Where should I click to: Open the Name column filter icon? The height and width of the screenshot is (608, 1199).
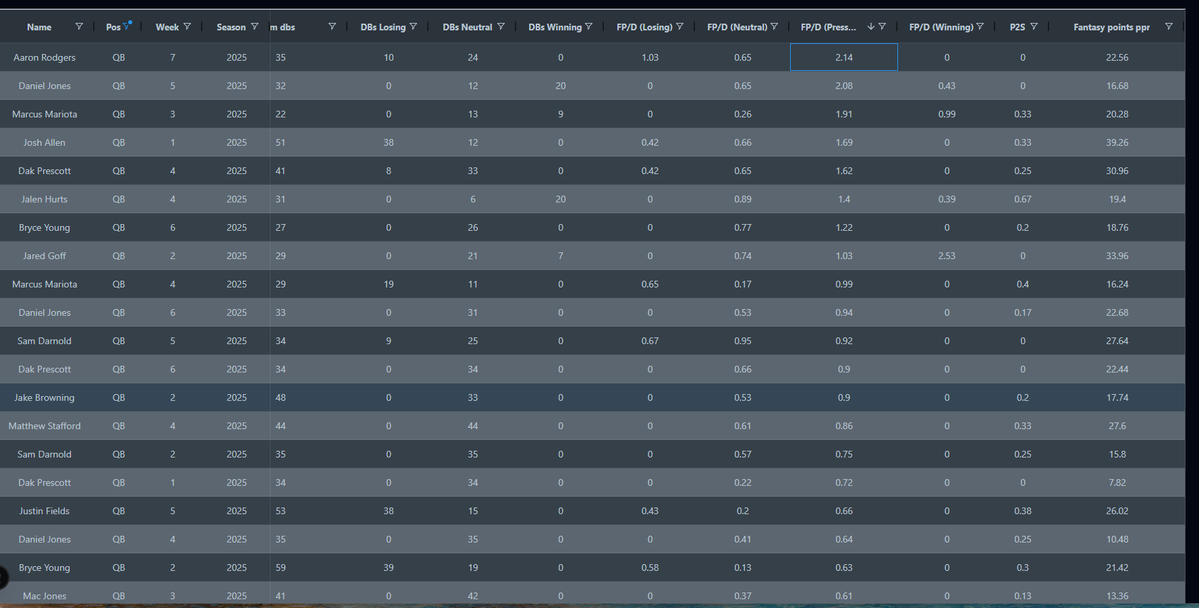[x=79, y=27]
